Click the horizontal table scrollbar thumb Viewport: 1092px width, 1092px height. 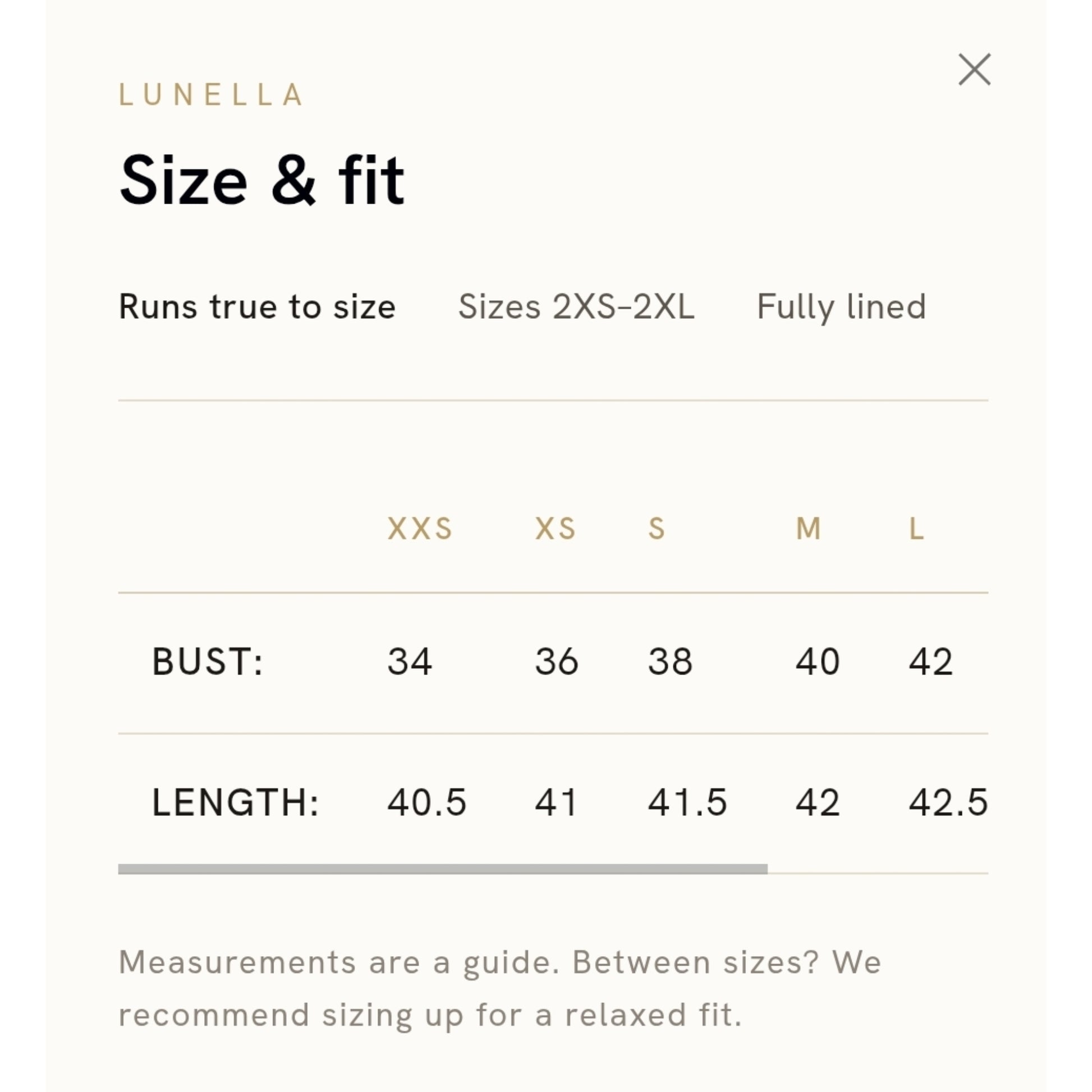click(443, 869)
